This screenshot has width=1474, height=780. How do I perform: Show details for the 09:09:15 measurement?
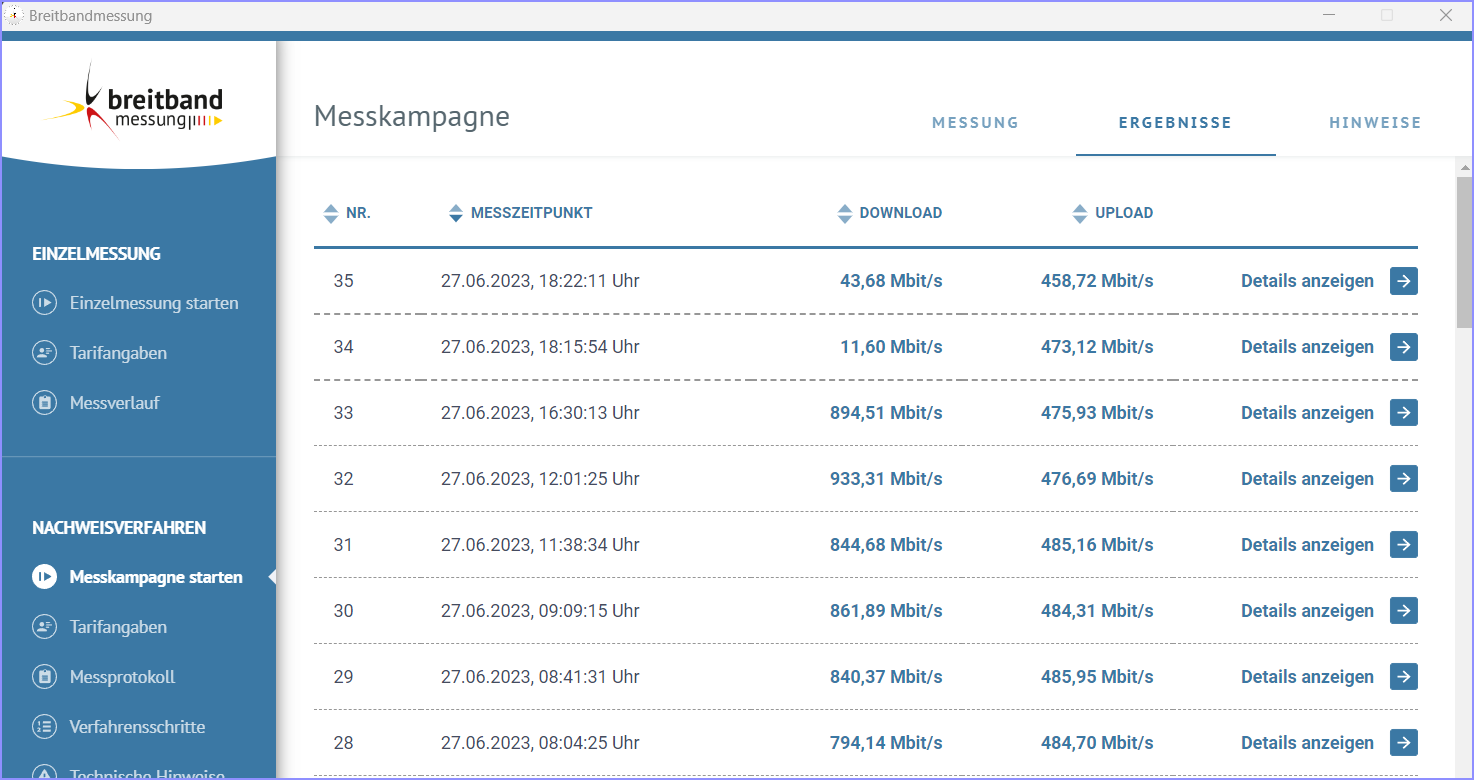(x=1307, y=611)
